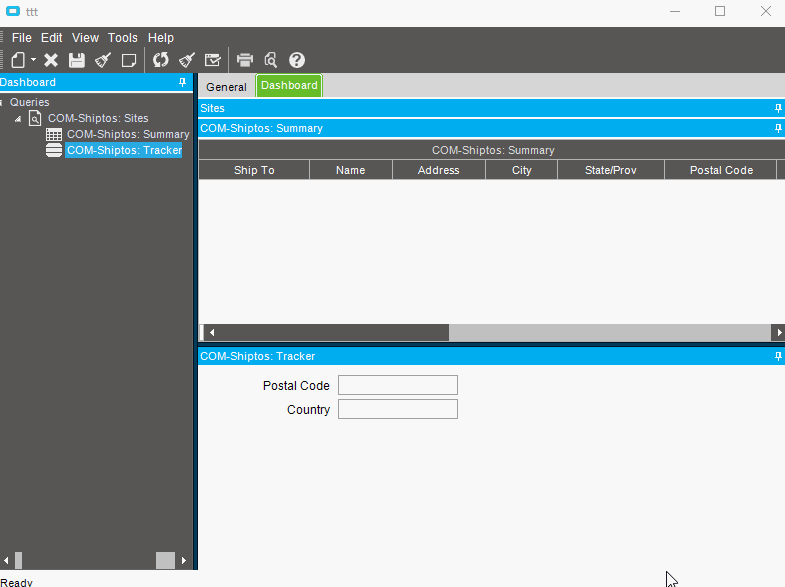Click the second broom icon after Refresh

pyautogui.click(x=187, y=60)
